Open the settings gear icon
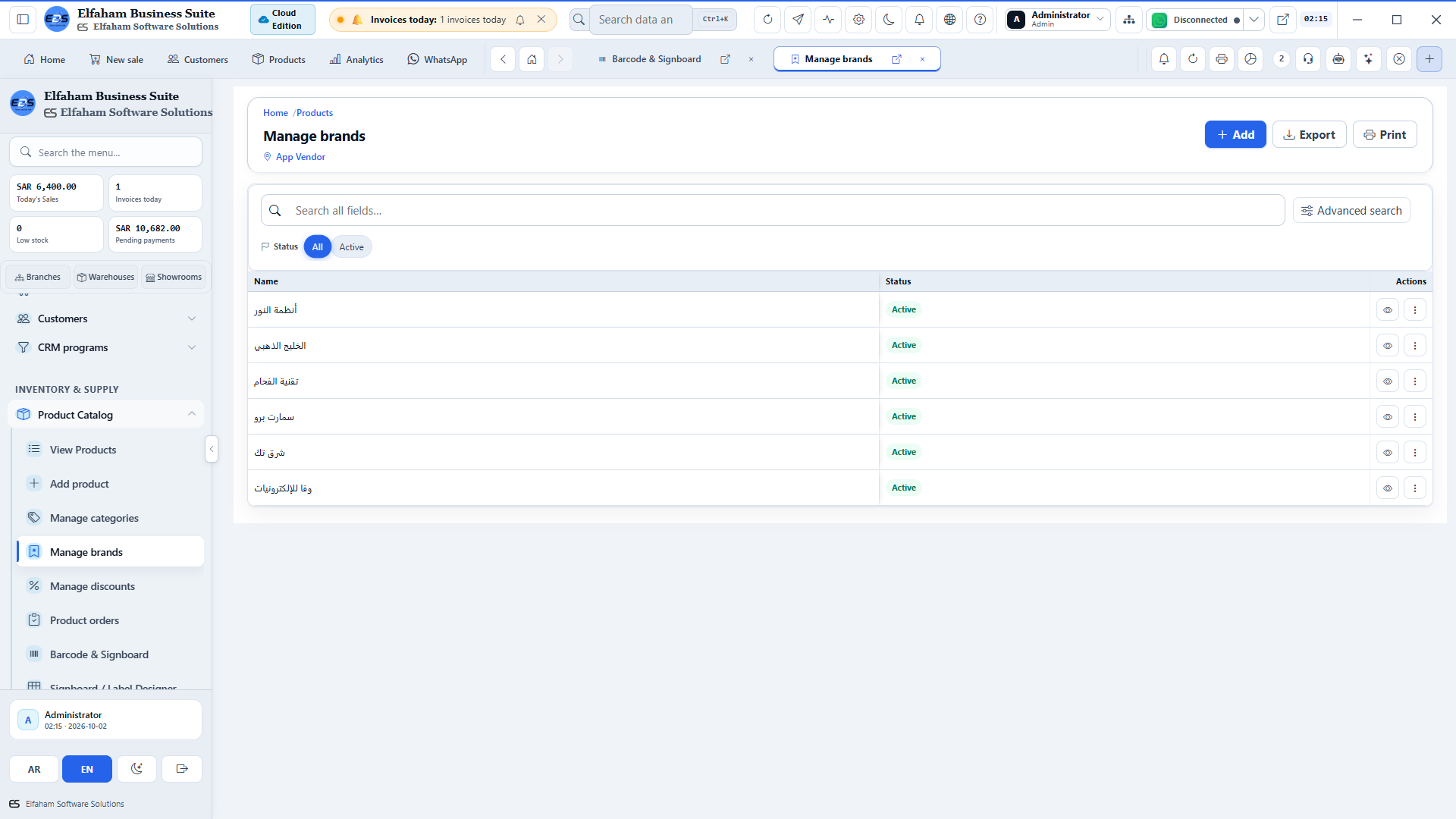1456x819 pixels. pos(858,20)
